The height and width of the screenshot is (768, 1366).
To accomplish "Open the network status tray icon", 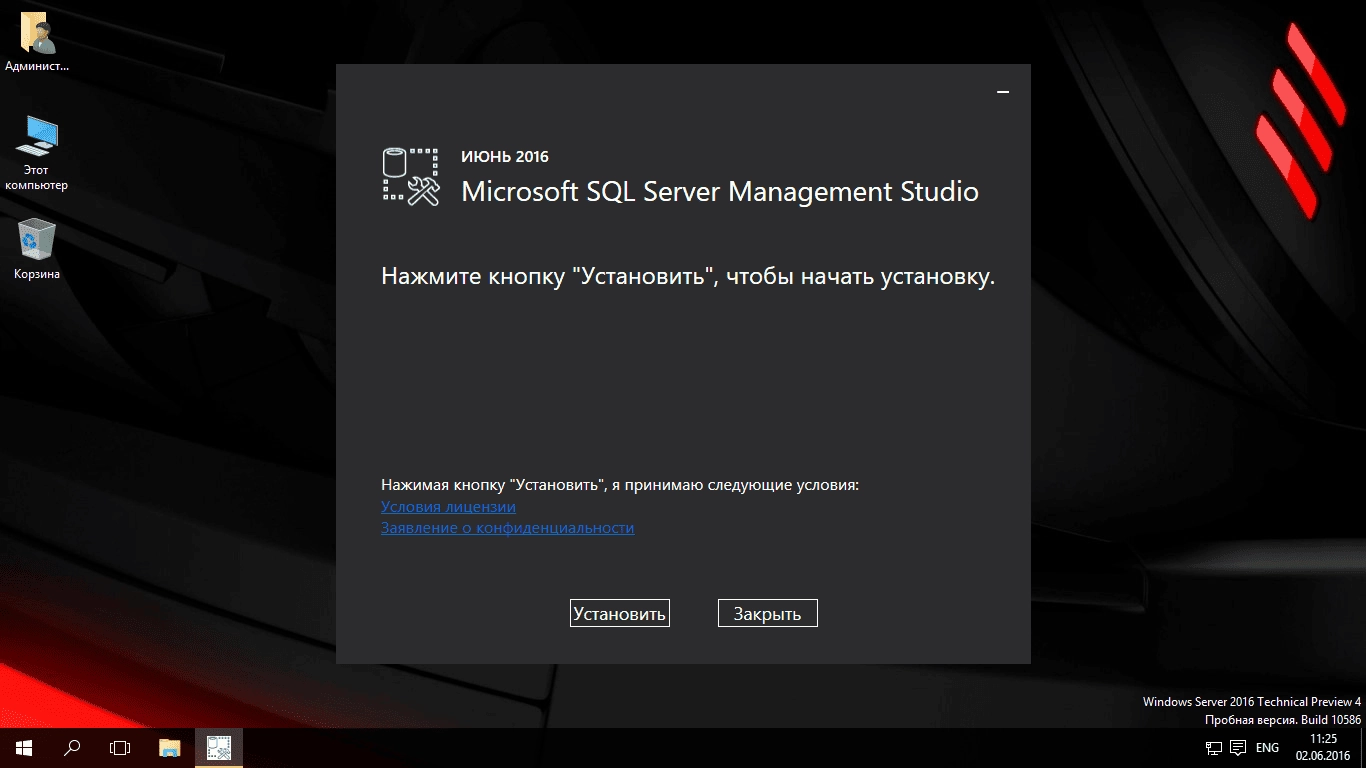I will tap(1214, 748).
